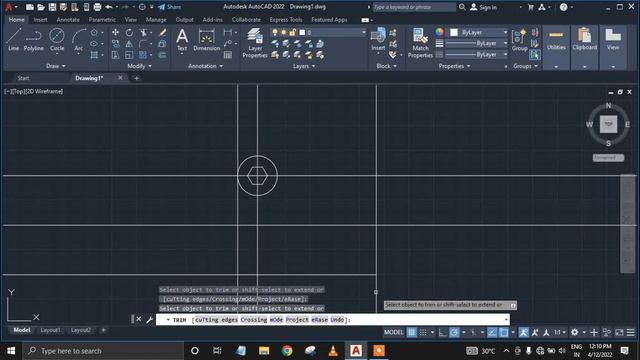This screenshot has width=640, height=360.
Task: Click the MODEL space button
Action: [x=393, y=332]
